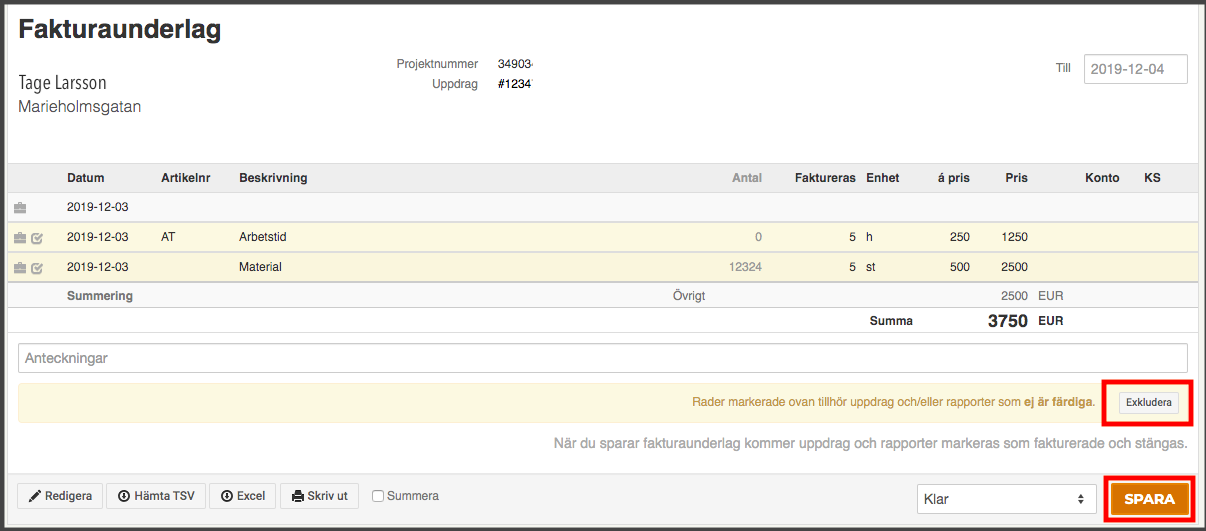Viewport: 1206px width, 531px height.
Task: Click the Datum column header
Action: (x=86, y=178)
